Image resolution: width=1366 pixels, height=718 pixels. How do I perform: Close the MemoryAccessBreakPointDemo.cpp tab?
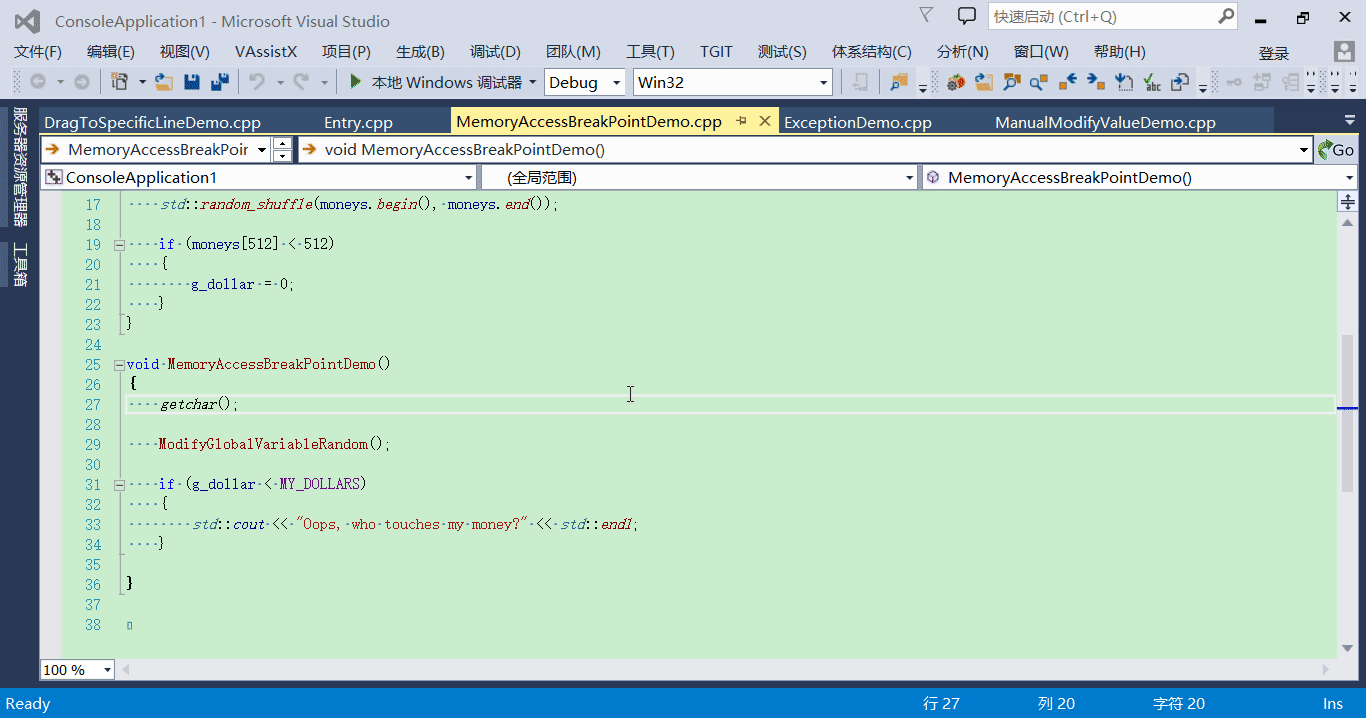765,121
